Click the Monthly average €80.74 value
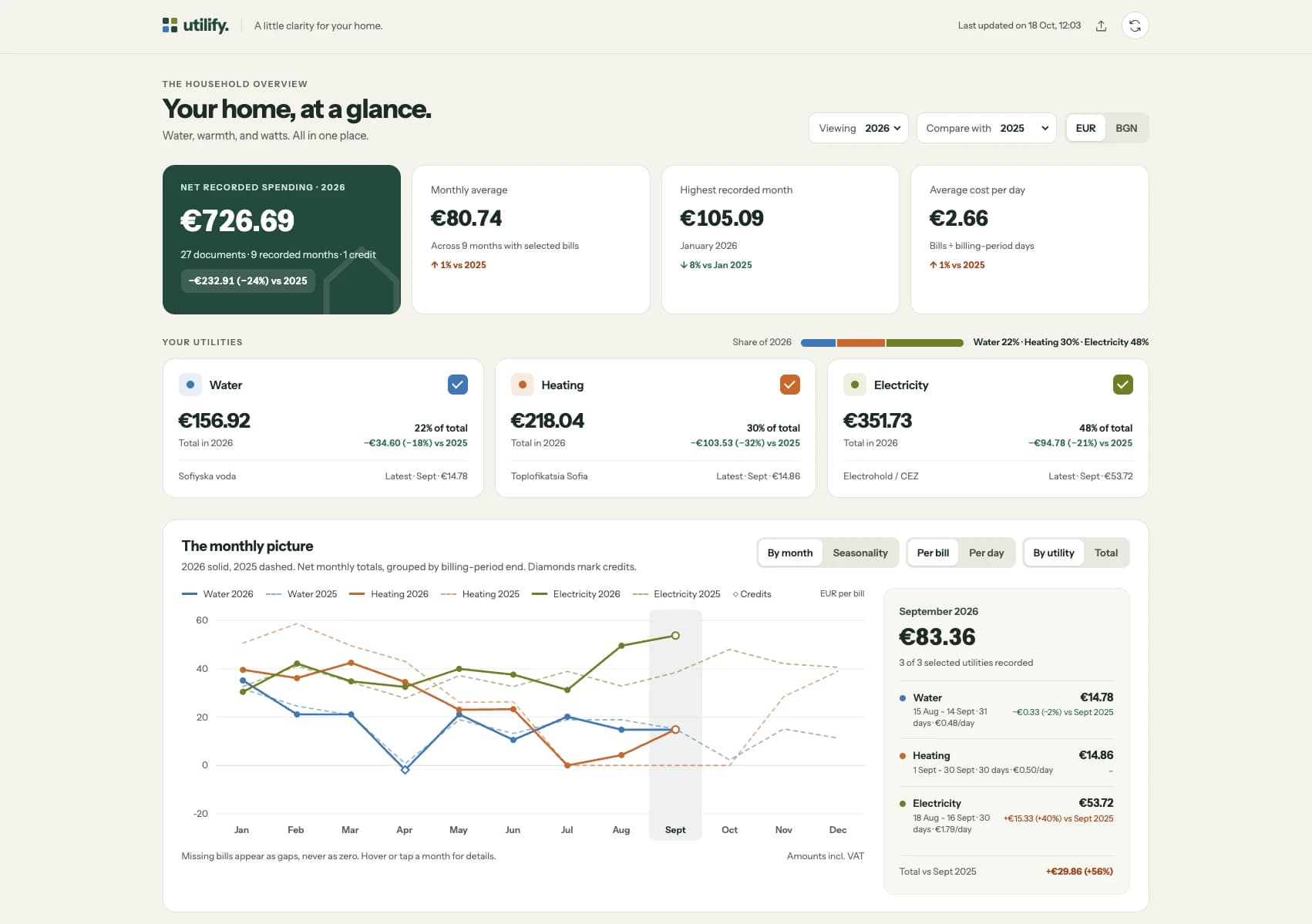This screenshot has width=1312, height=924. pyautogui.click(x=466, y=219)
